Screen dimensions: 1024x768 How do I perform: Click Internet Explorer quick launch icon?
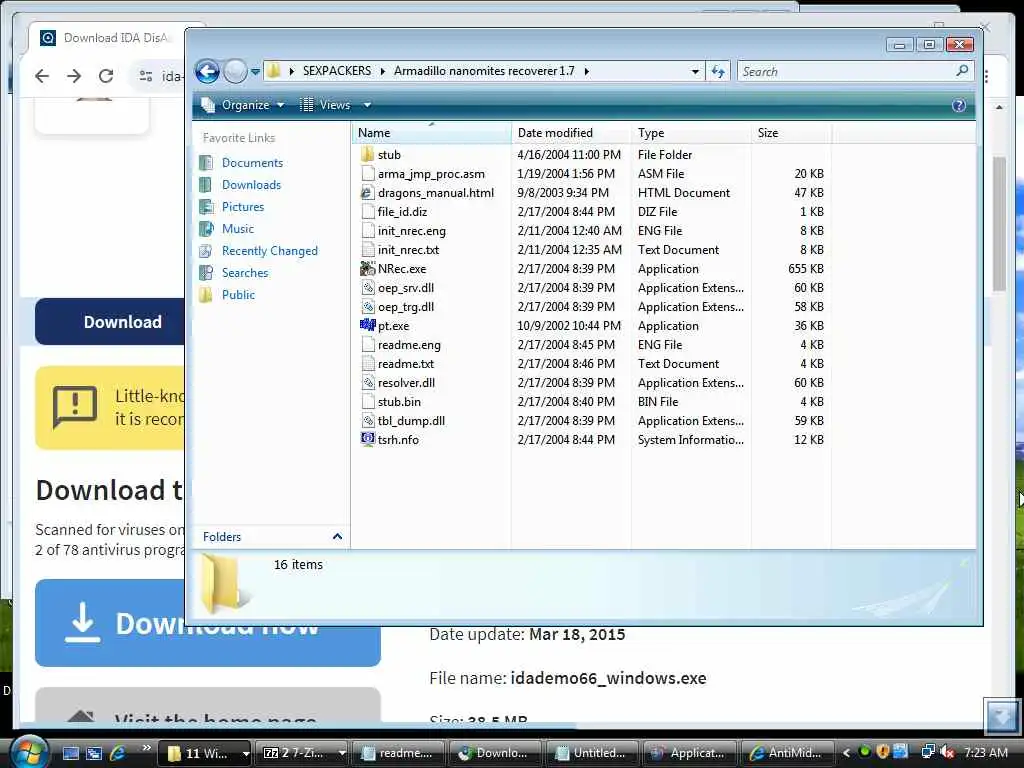(x=118, y=753)
